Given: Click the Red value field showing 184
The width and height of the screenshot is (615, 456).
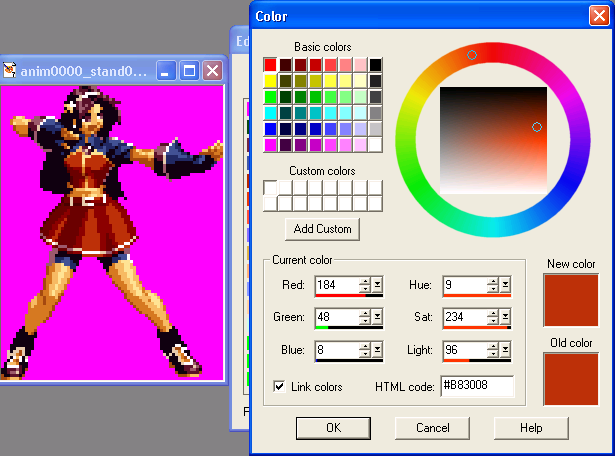Looking at the screenshot, I should tap(337, 285).
